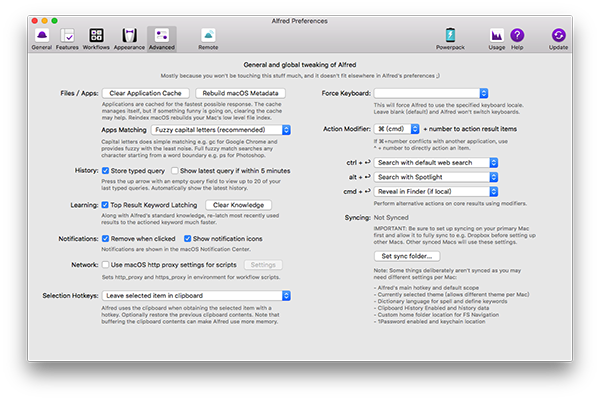Open the Selection Hotkeys clipboard dropdown
Screen dimensions: 600x400
[196, 296]
